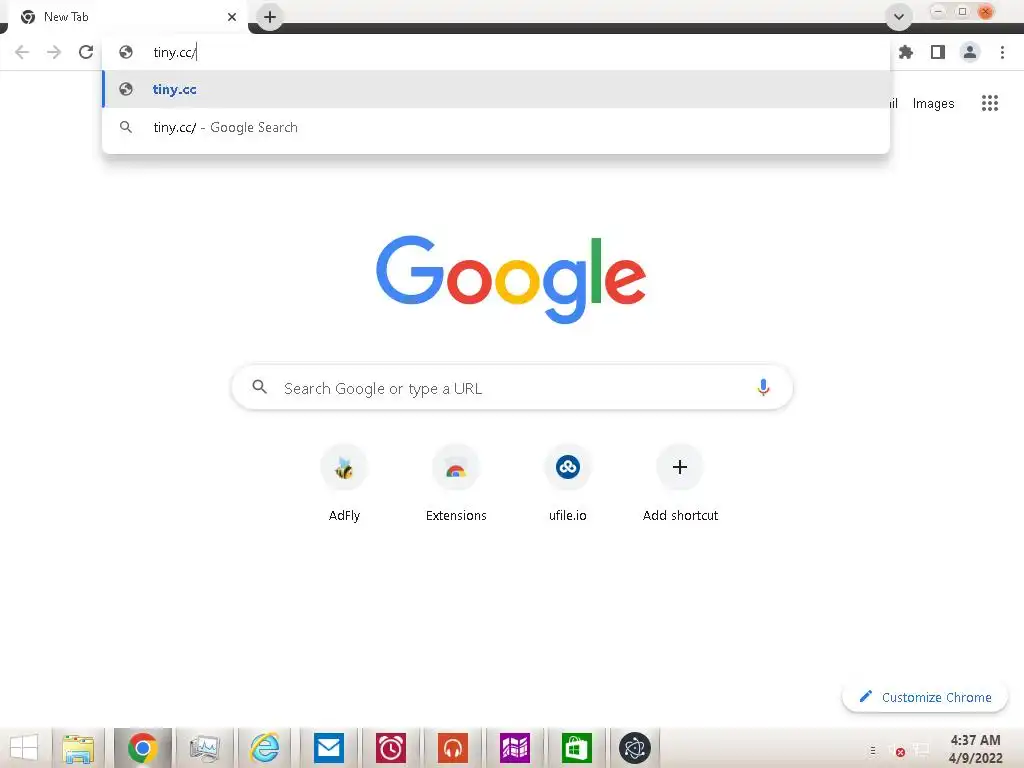Open the user profile avatar
The image size is (1024, 768).
click(970, 52)
